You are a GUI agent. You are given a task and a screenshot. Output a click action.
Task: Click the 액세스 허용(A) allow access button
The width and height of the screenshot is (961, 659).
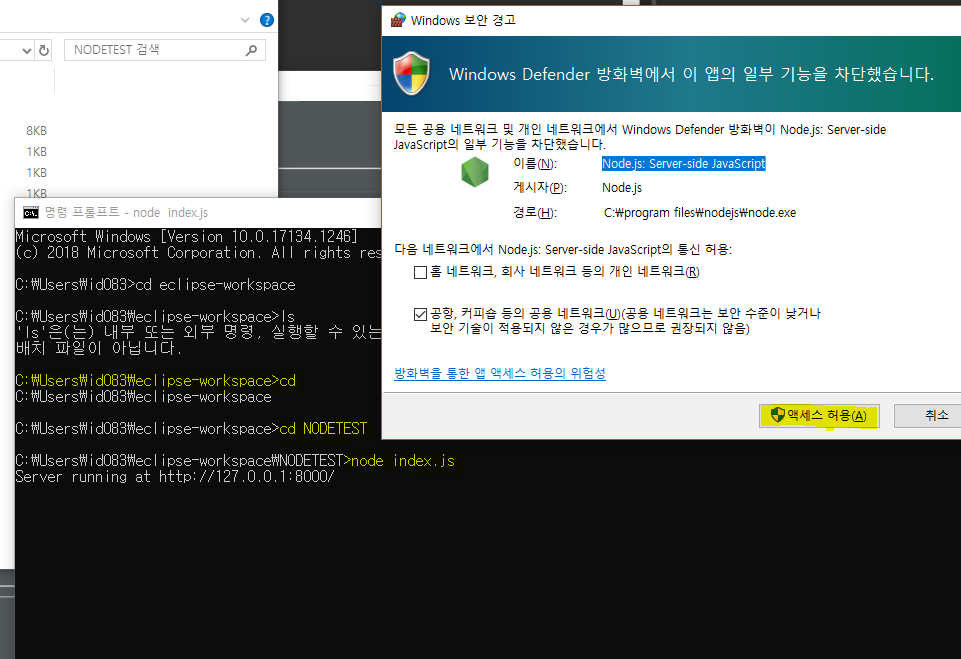819,416
